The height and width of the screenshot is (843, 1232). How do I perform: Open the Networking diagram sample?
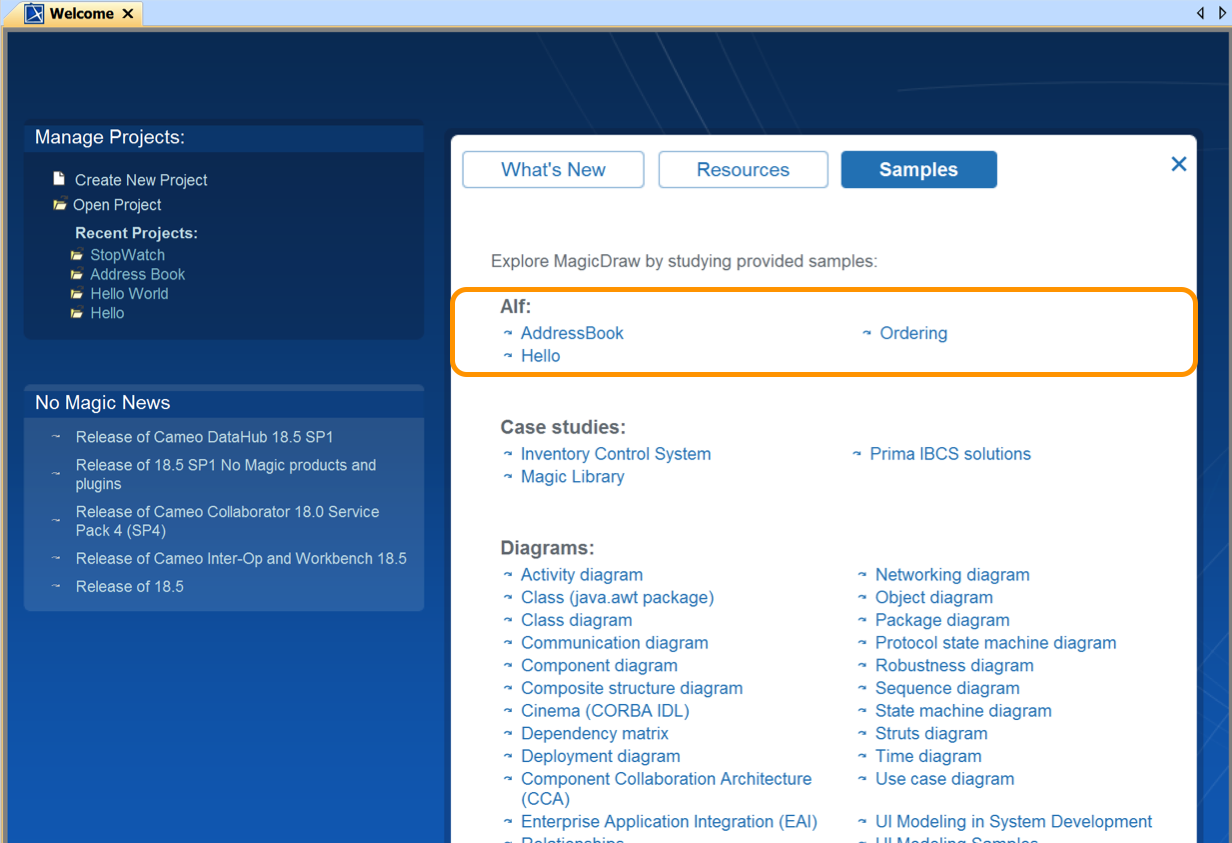pyautogui.click(x=952, y=575)
